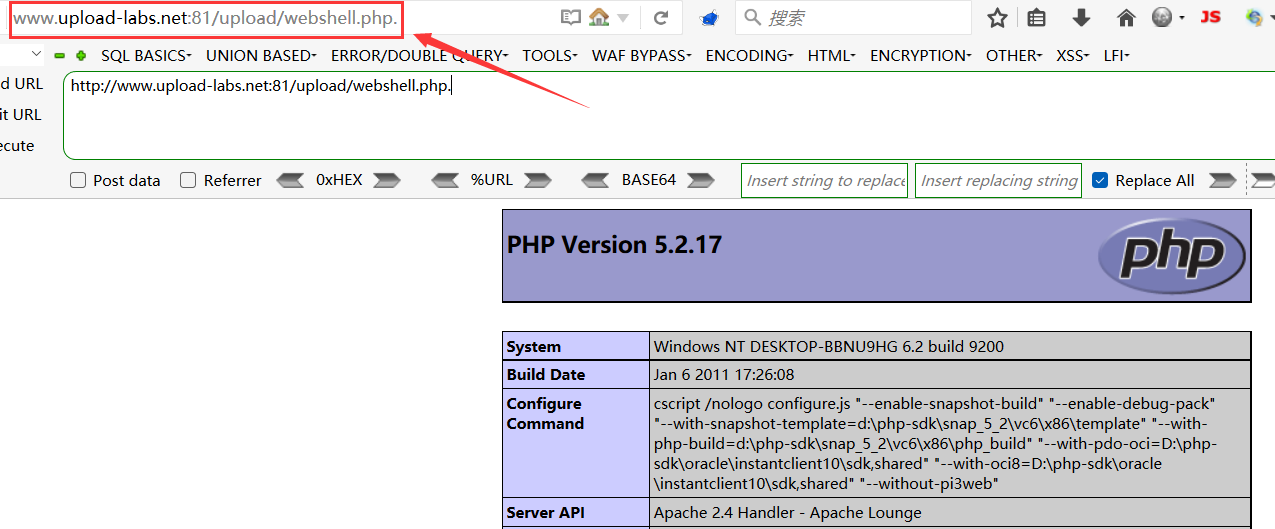Uncheck the Replace All checkbox

(x=1100, y=180)
